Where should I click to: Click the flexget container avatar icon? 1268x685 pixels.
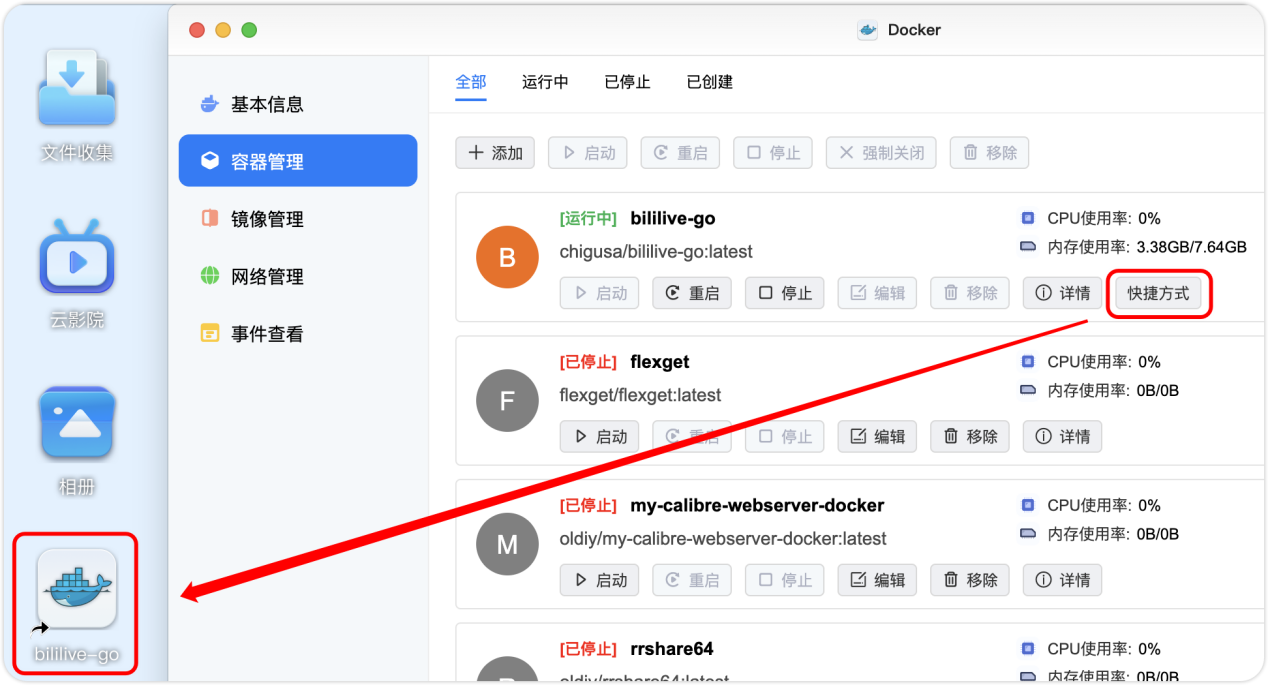click(507, 400)
